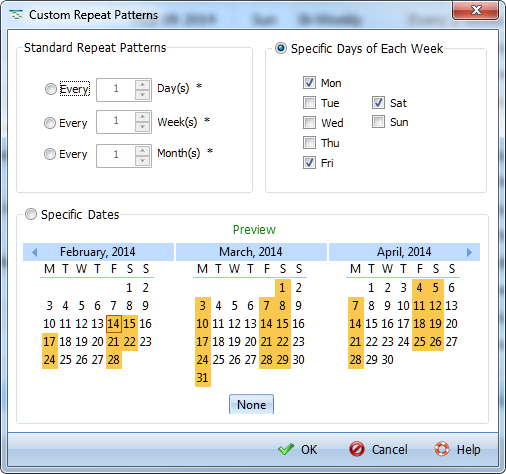Select February 14 in the calendar
The width and height of the screenshot is (506, 474).
[x=113, y=324]
